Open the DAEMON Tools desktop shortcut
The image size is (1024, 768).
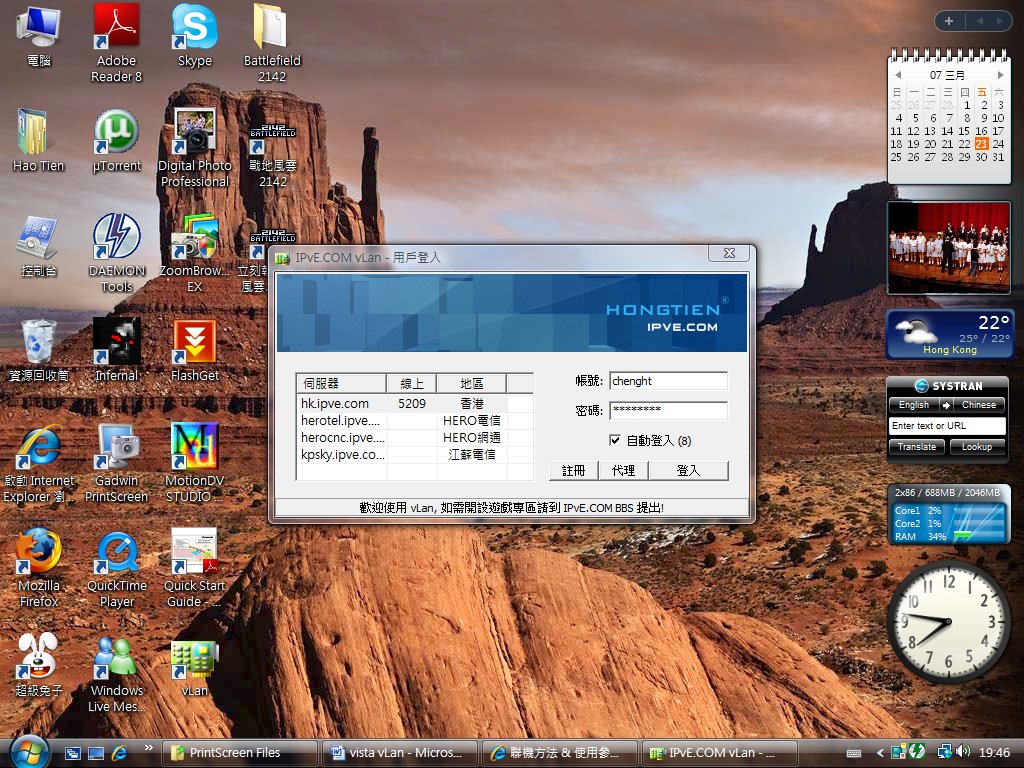pyautogui.click(x=116, y=238)
